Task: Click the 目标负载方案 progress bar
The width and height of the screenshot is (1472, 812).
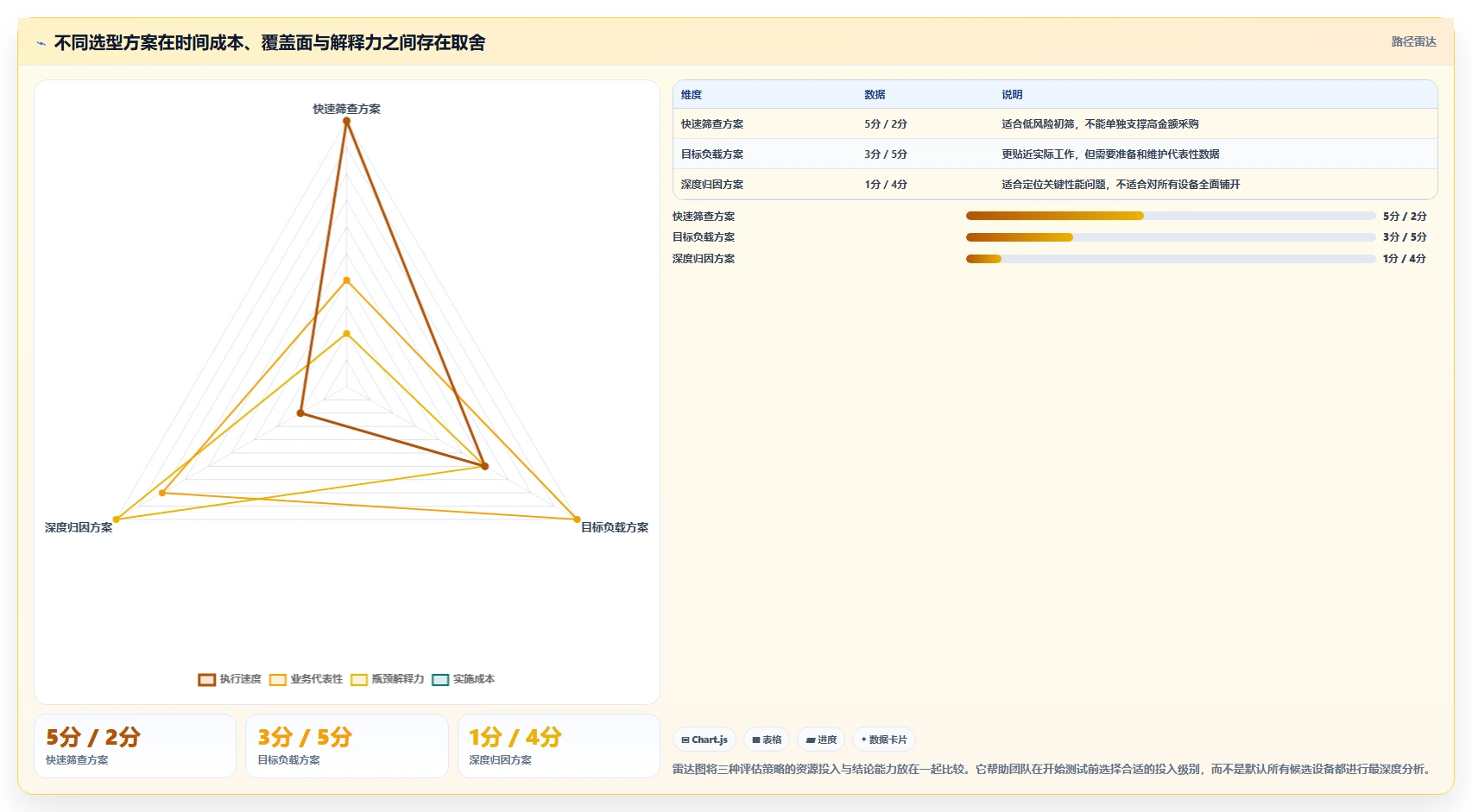Action: pyautogui.click(x=1171, y=237)
